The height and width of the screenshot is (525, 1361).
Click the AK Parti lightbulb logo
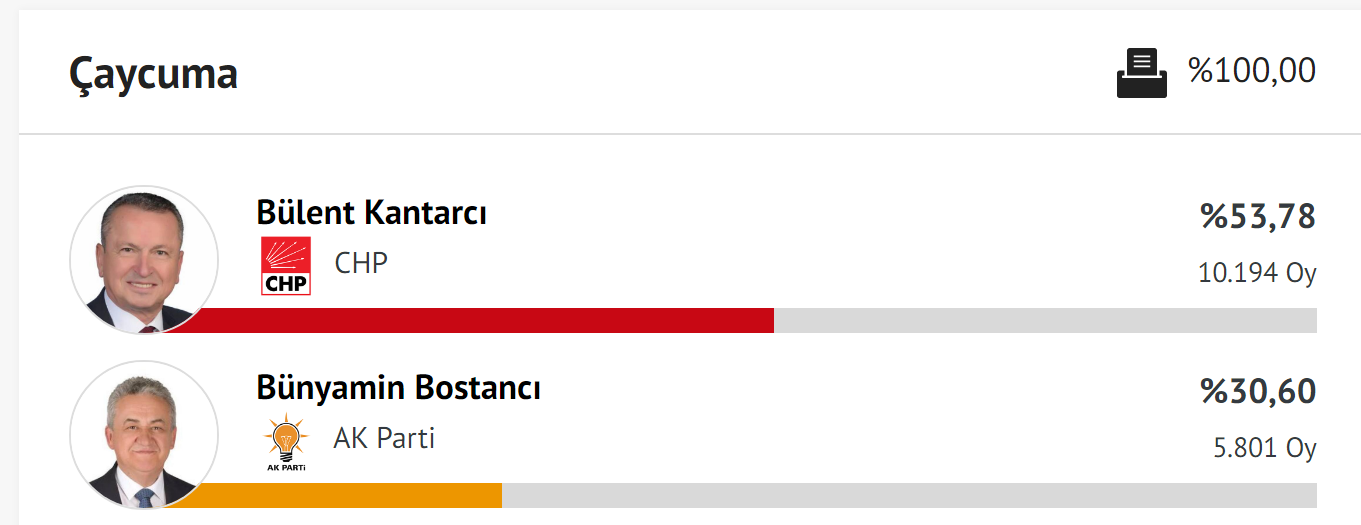click(x=286, y=441)
